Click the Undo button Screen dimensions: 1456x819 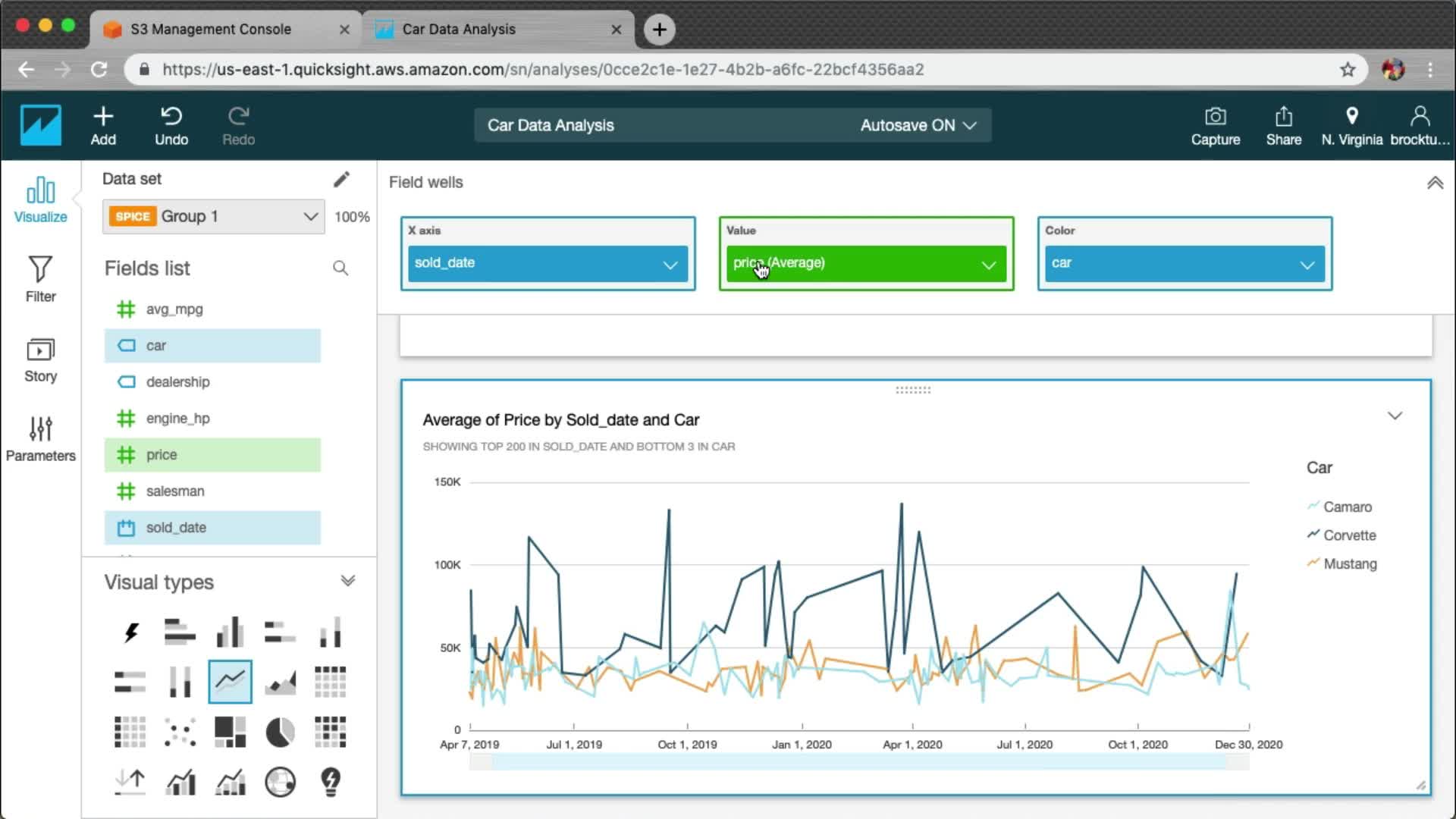click(x=171, y=126)
